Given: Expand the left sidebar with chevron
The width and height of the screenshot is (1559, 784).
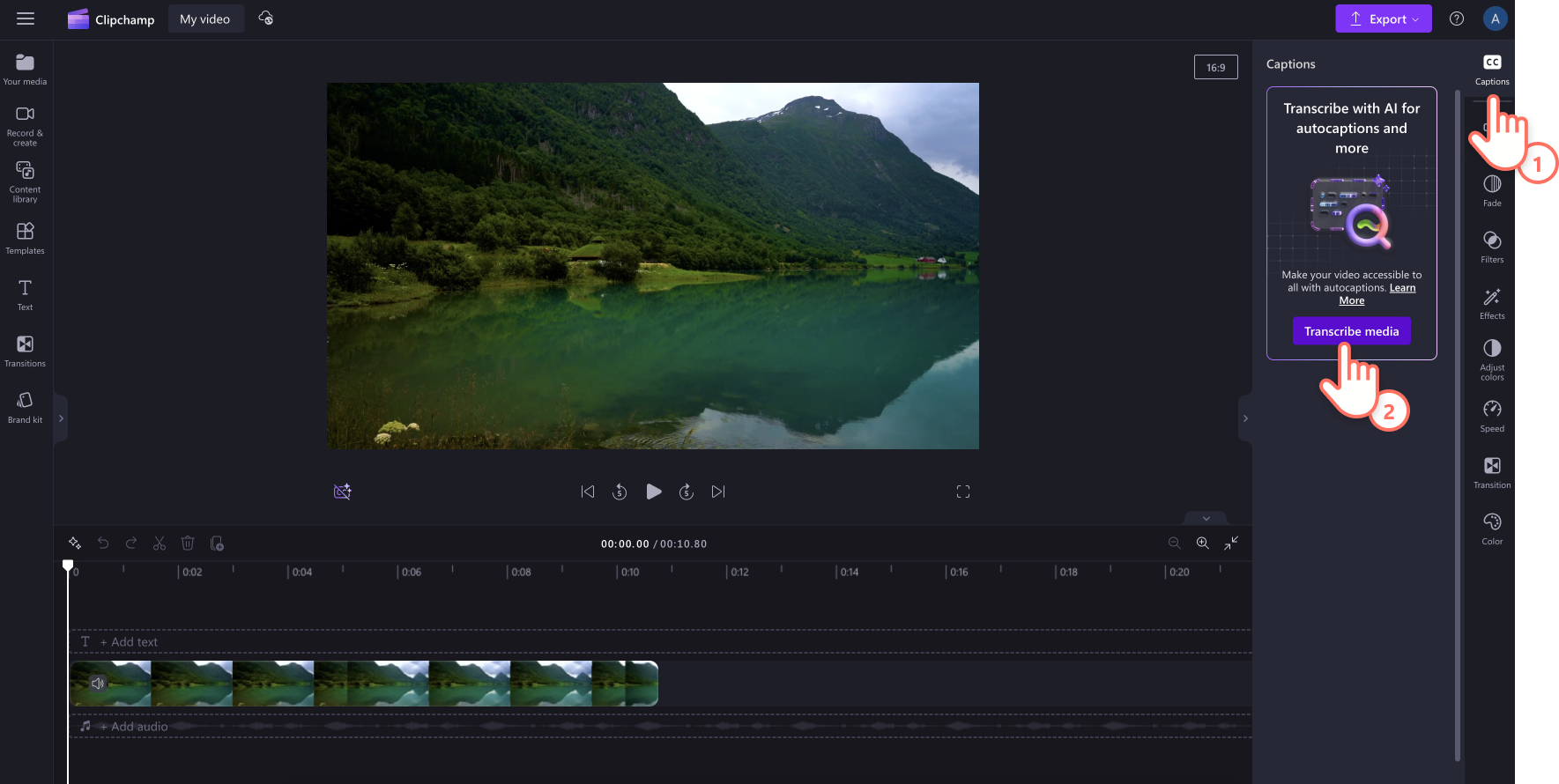Looking at the screenshot, I should 61,418.
